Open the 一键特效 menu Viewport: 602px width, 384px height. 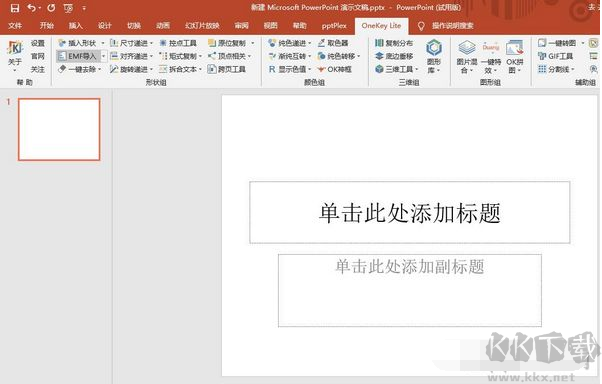491,56
